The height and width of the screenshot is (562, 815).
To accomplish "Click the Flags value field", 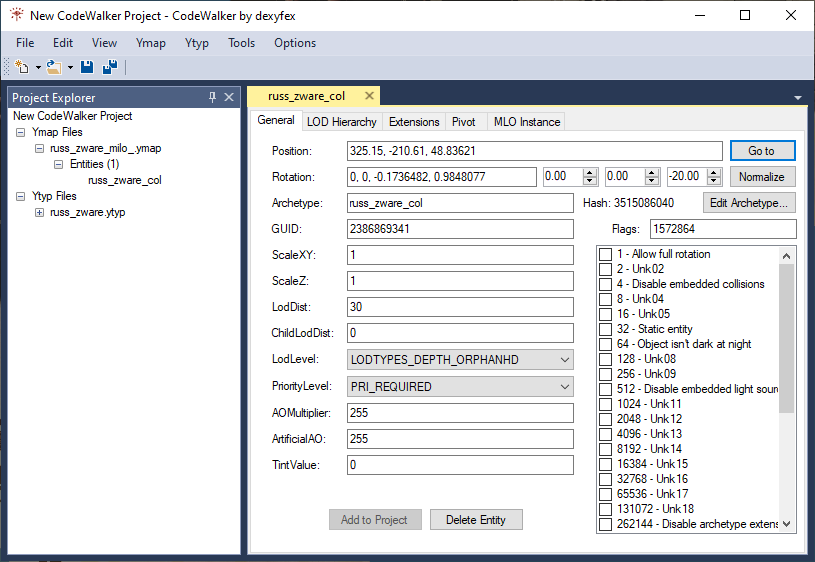I will 723,229.
